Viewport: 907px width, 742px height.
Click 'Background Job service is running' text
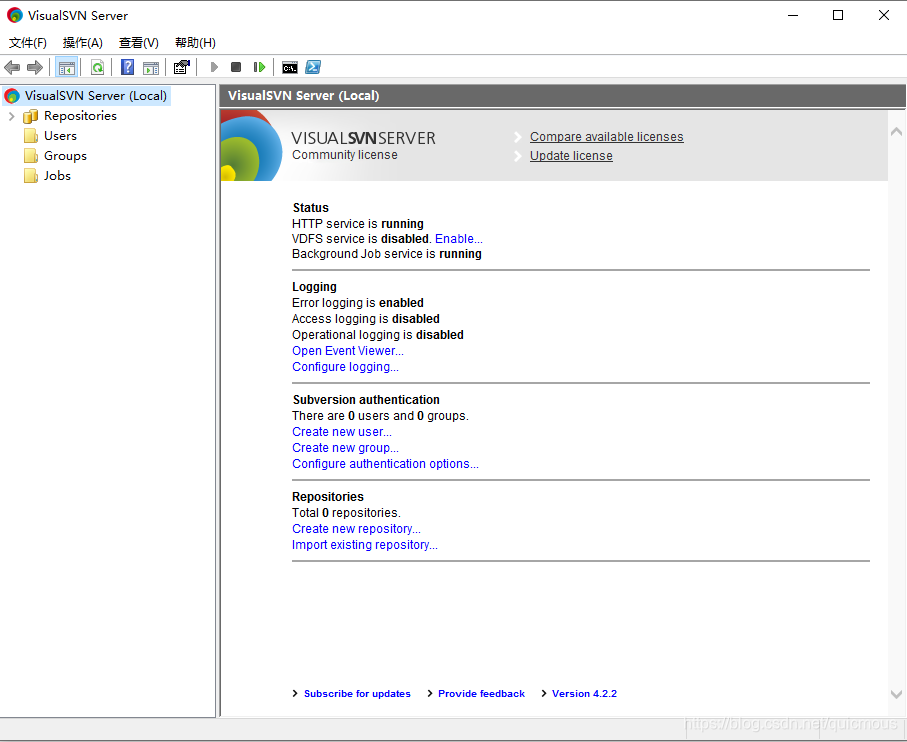(x=386, y=254)
